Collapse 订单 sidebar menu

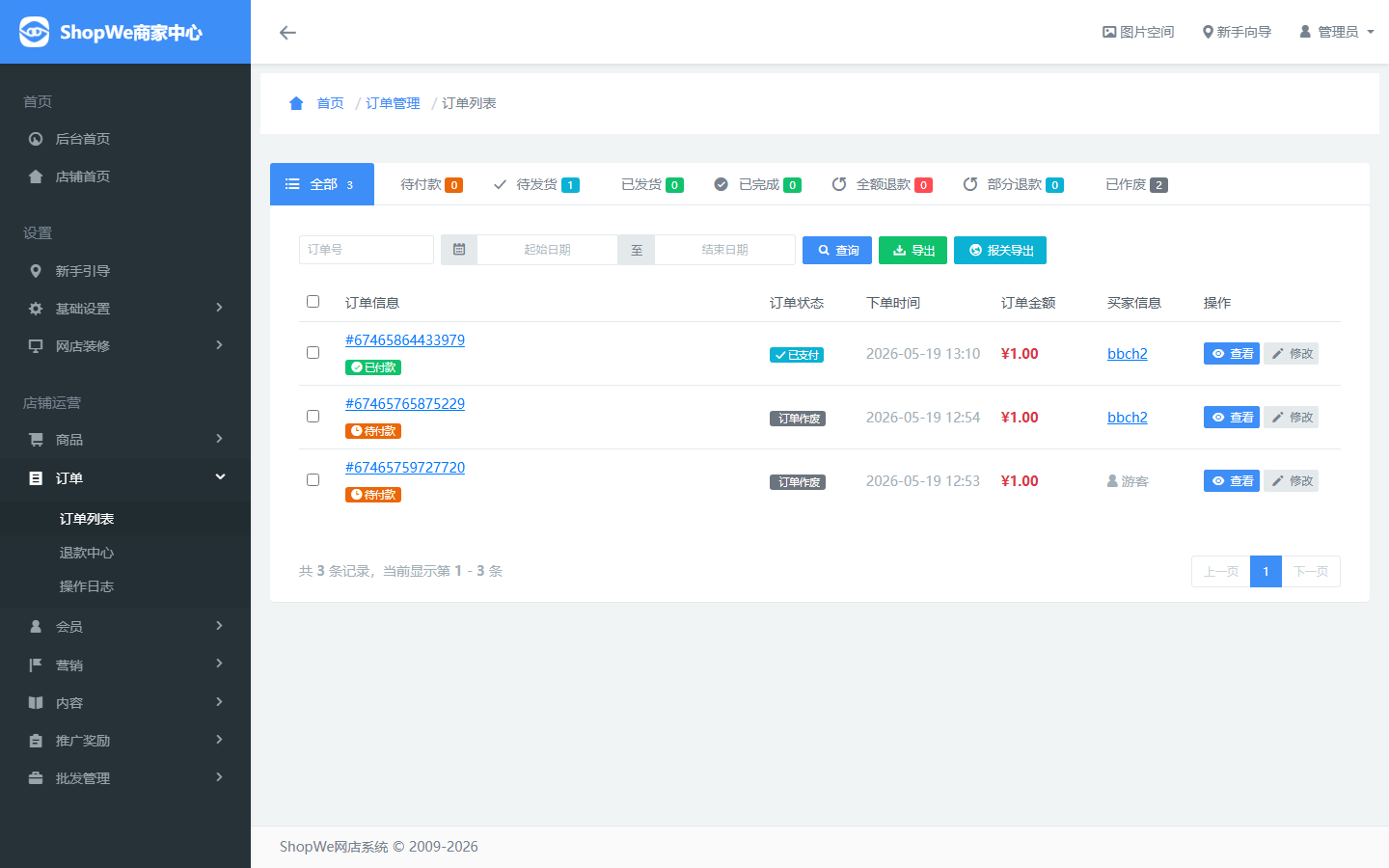click(125, 478)
